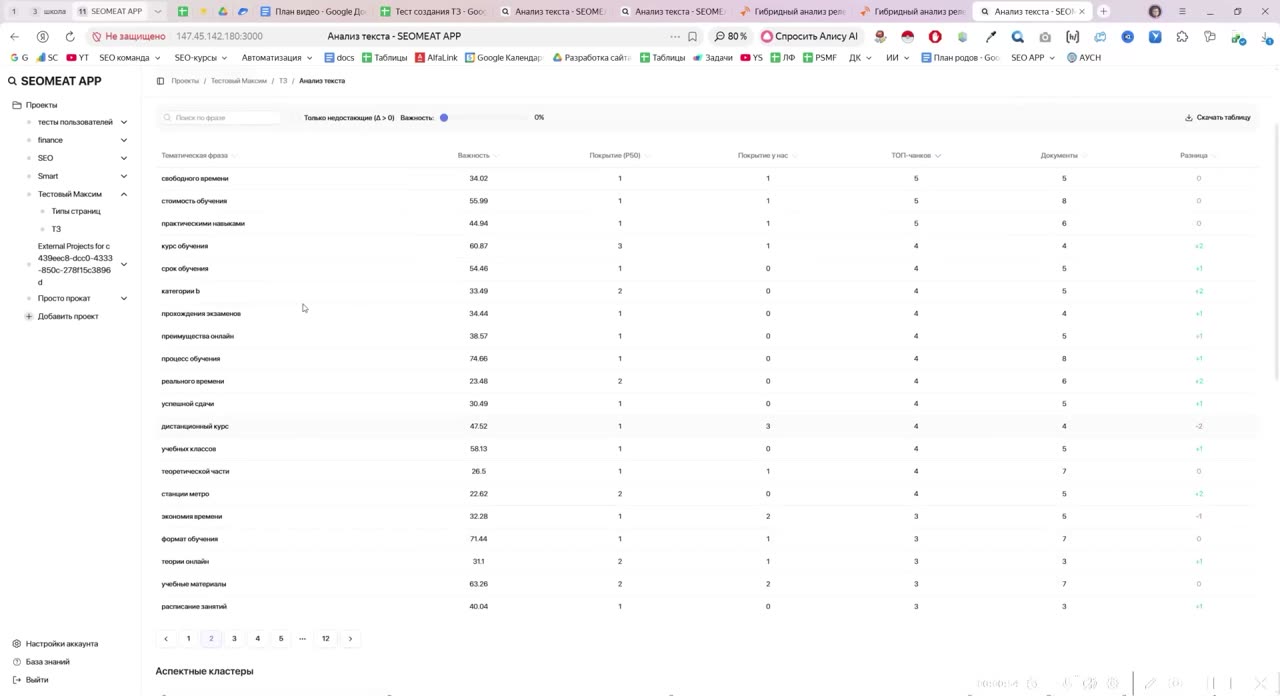Click the Скачать таблицу button
1280x696 pixels.
1218,118
